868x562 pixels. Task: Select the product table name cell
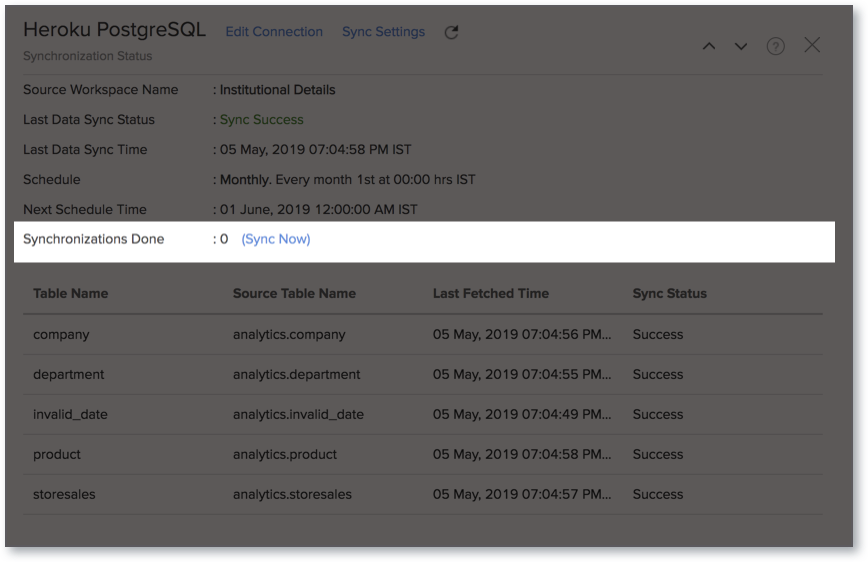pos(56,454)
